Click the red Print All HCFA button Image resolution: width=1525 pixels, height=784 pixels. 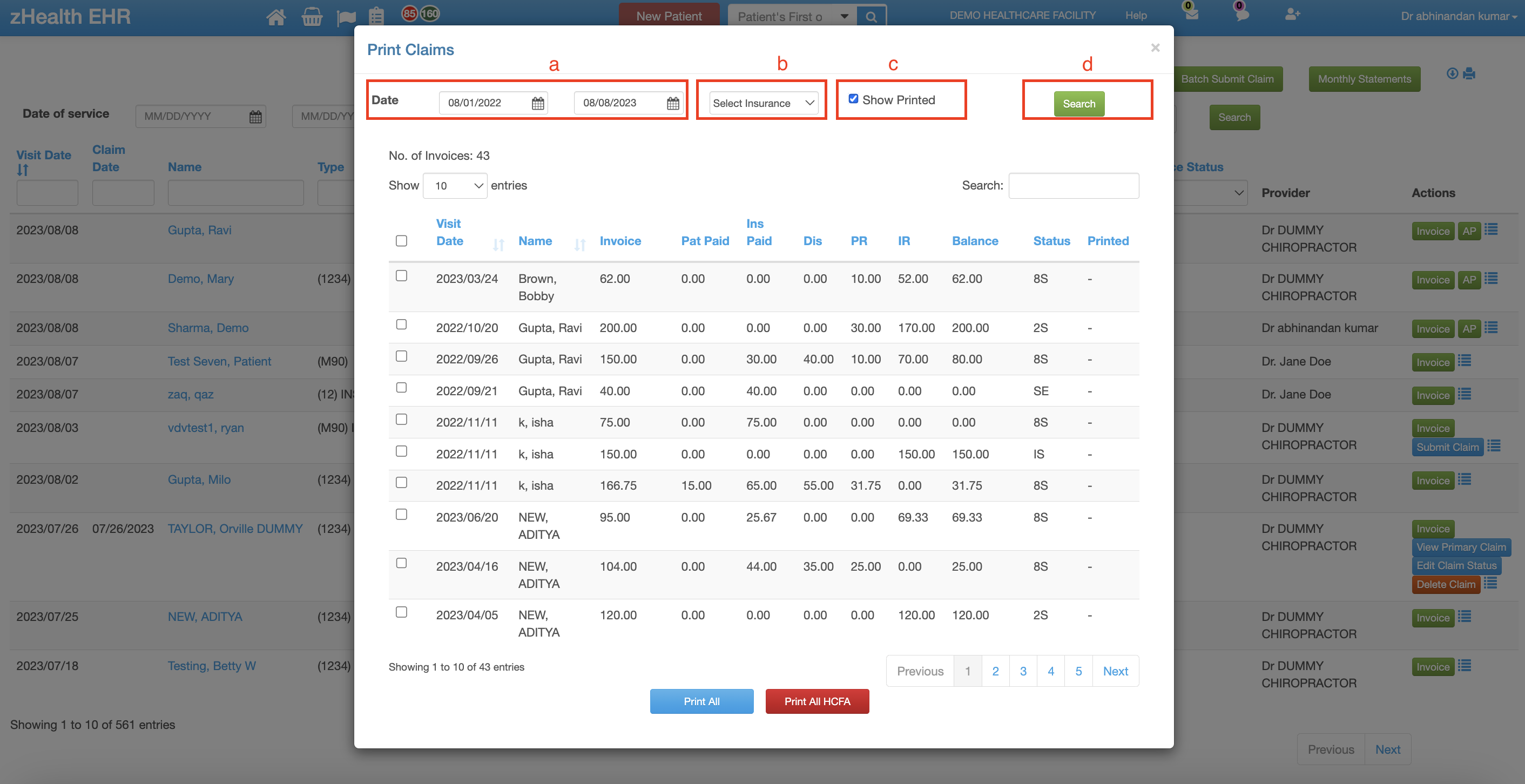click(817, 701)
